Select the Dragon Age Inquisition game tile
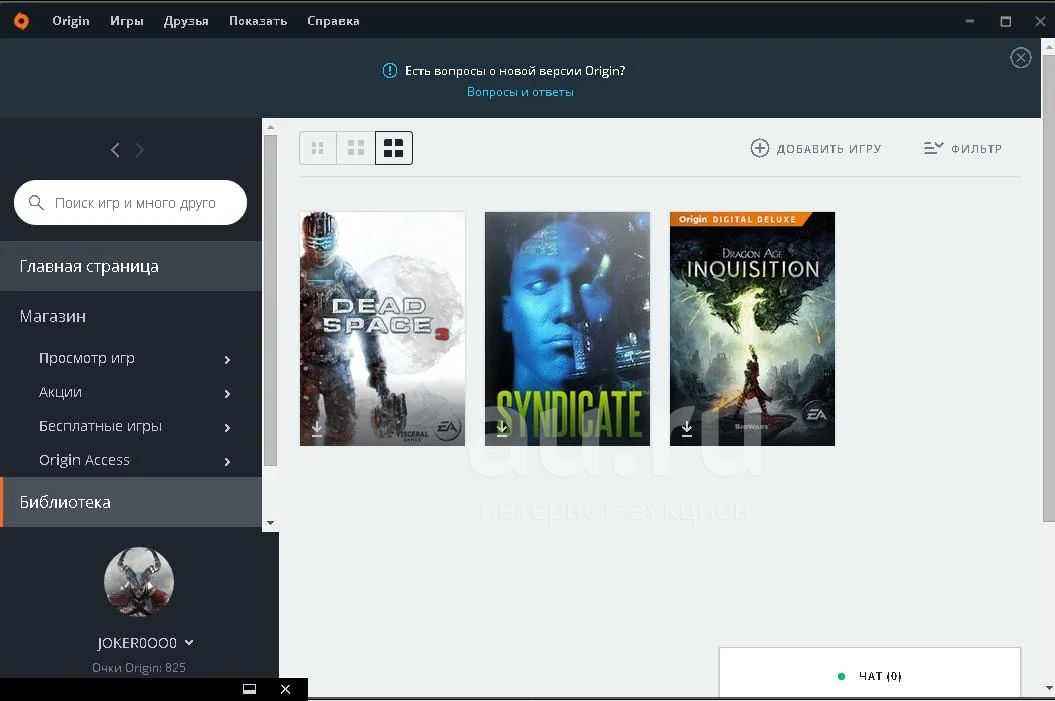Image resolution: width=1055 pixels, height=701 pixels. tap(752, 329)
